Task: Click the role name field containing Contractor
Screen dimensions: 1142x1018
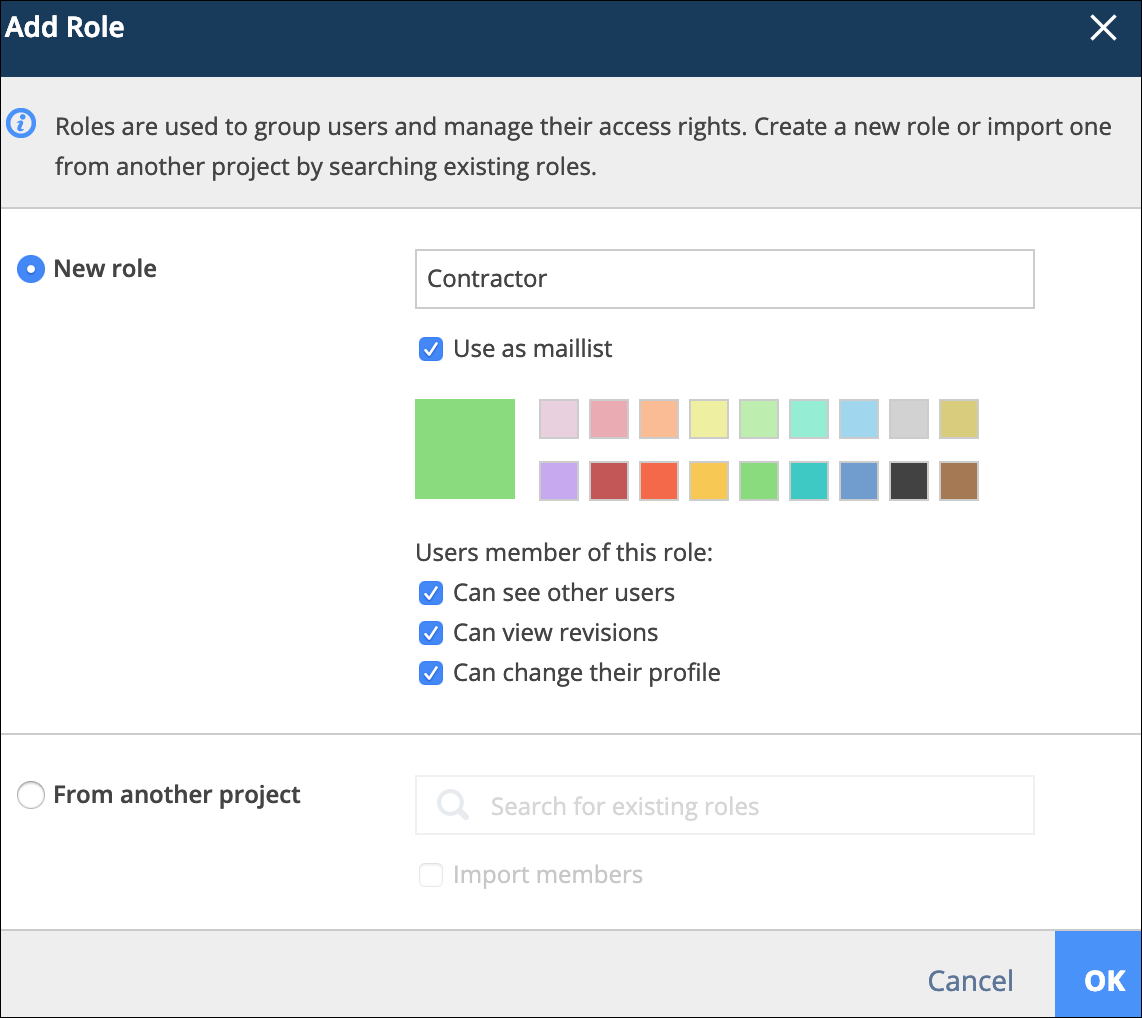Action: pos(725,279)
